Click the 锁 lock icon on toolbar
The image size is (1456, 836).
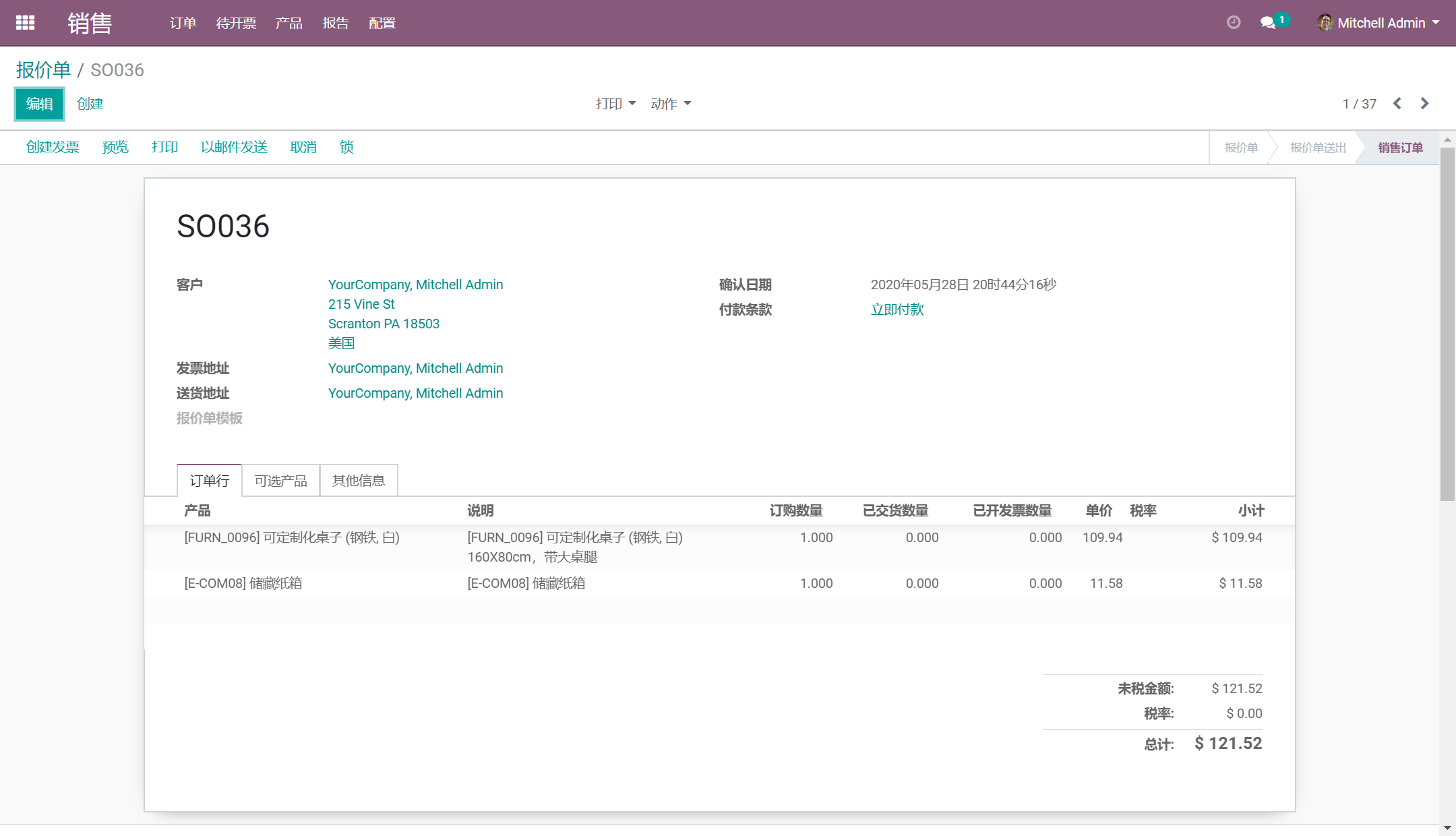coord(347,147)
